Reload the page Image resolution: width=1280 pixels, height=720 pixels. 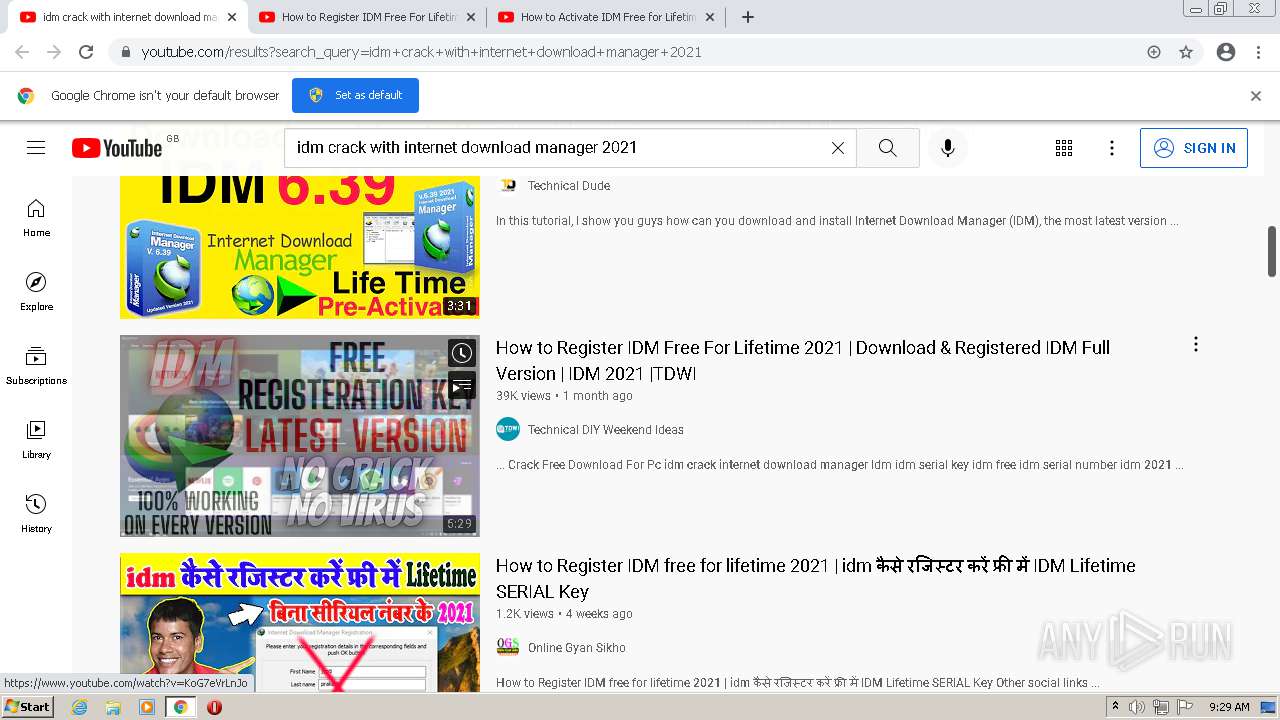click(86, 52)
